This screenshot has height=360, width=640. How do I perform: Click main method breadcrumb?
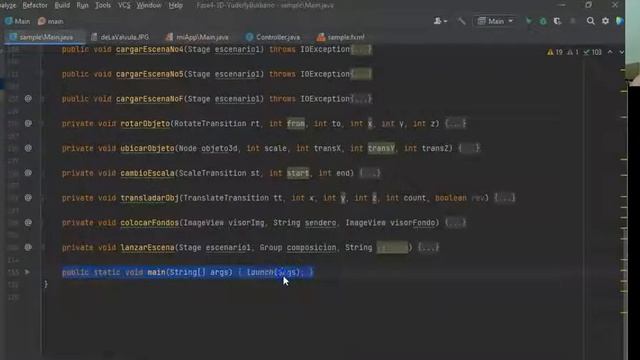tap(51, 21)
